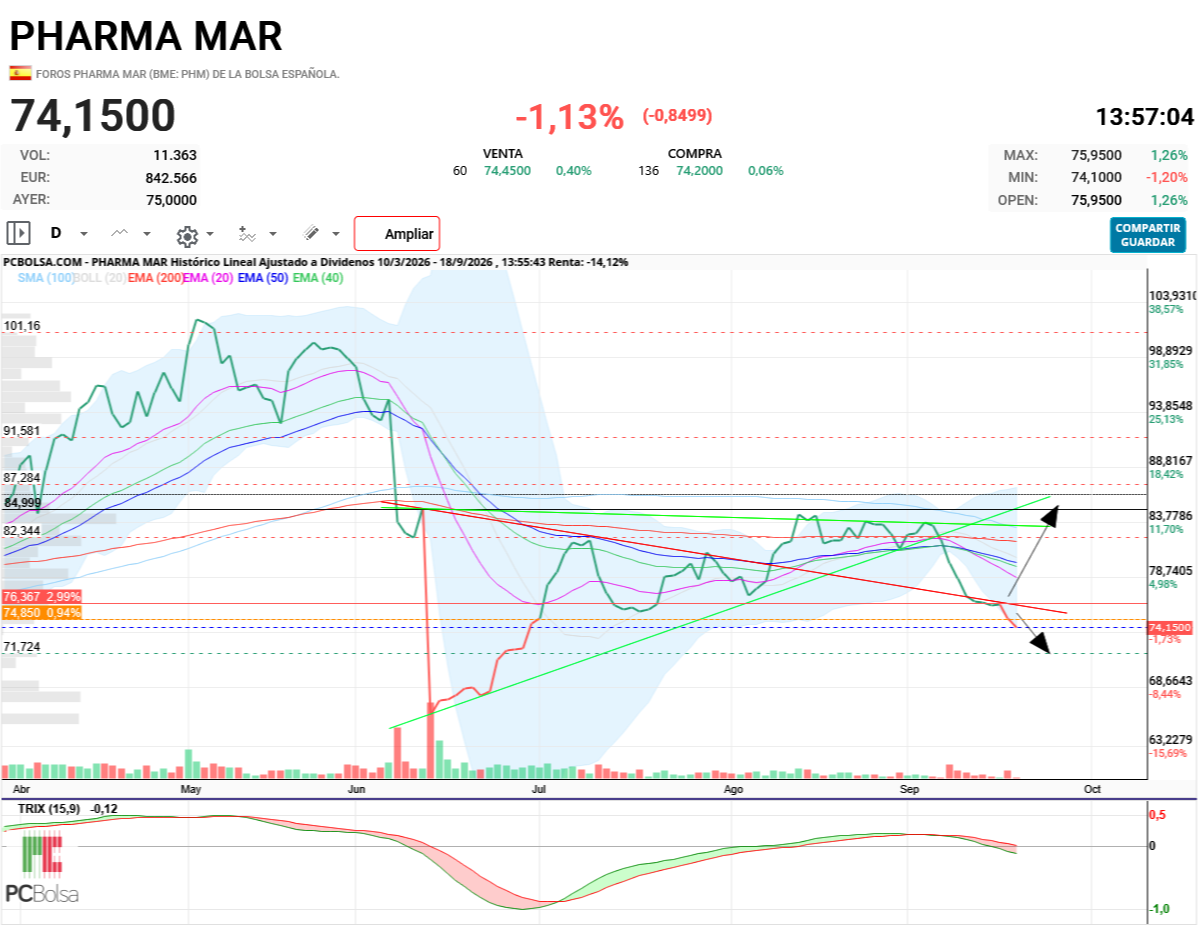Toggle the SMA (100) indicator label
Screen dimensions: 1200x925
pos(46,278)
